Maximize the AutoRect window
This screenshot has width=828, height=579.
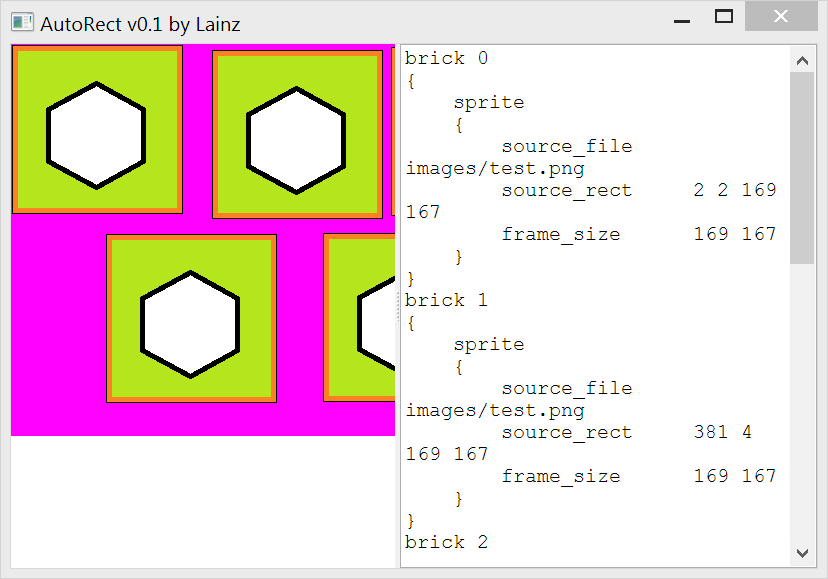pos(723,17)
